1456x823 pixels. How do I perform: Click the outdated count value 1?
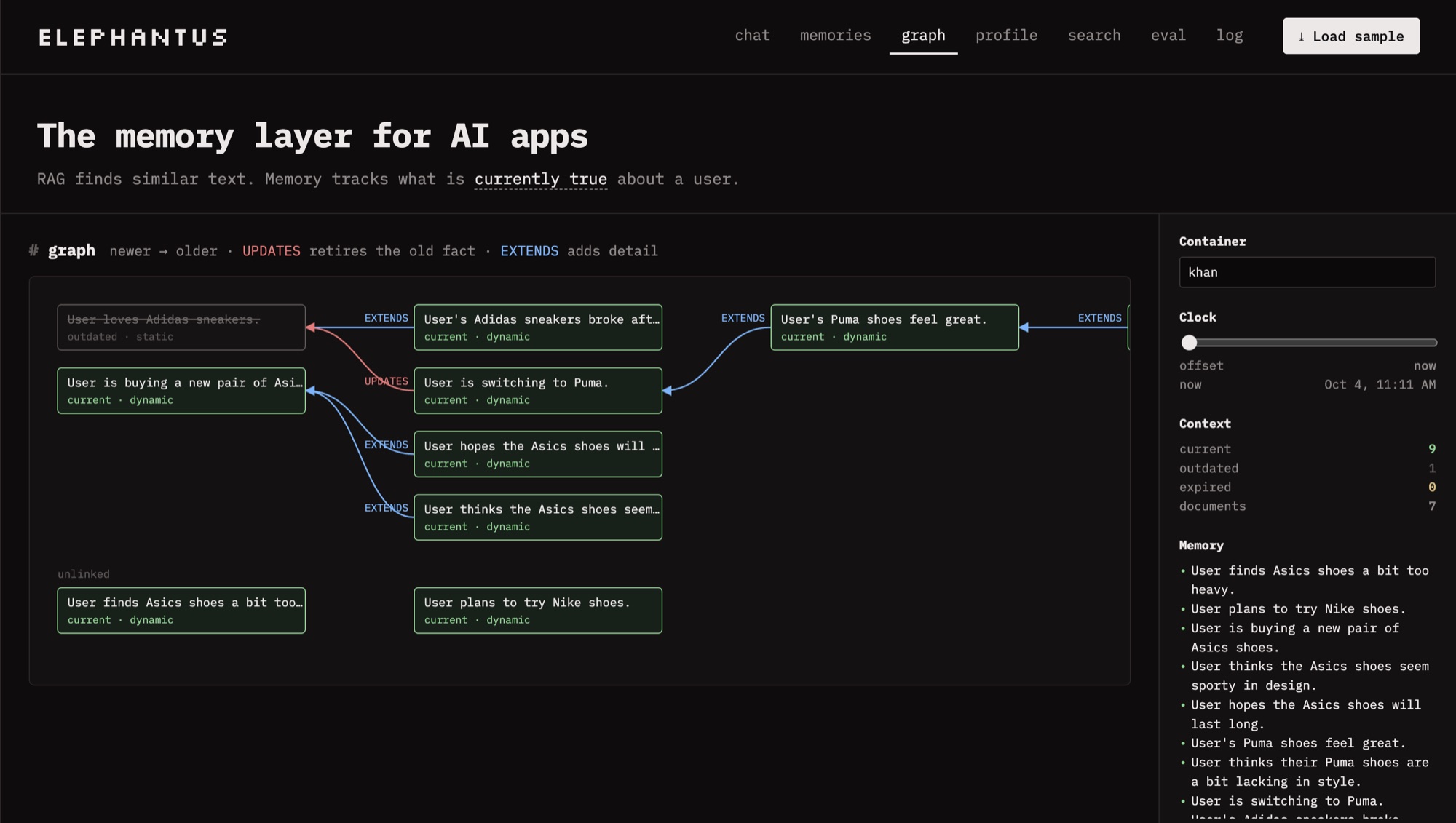click(1432, 468)
